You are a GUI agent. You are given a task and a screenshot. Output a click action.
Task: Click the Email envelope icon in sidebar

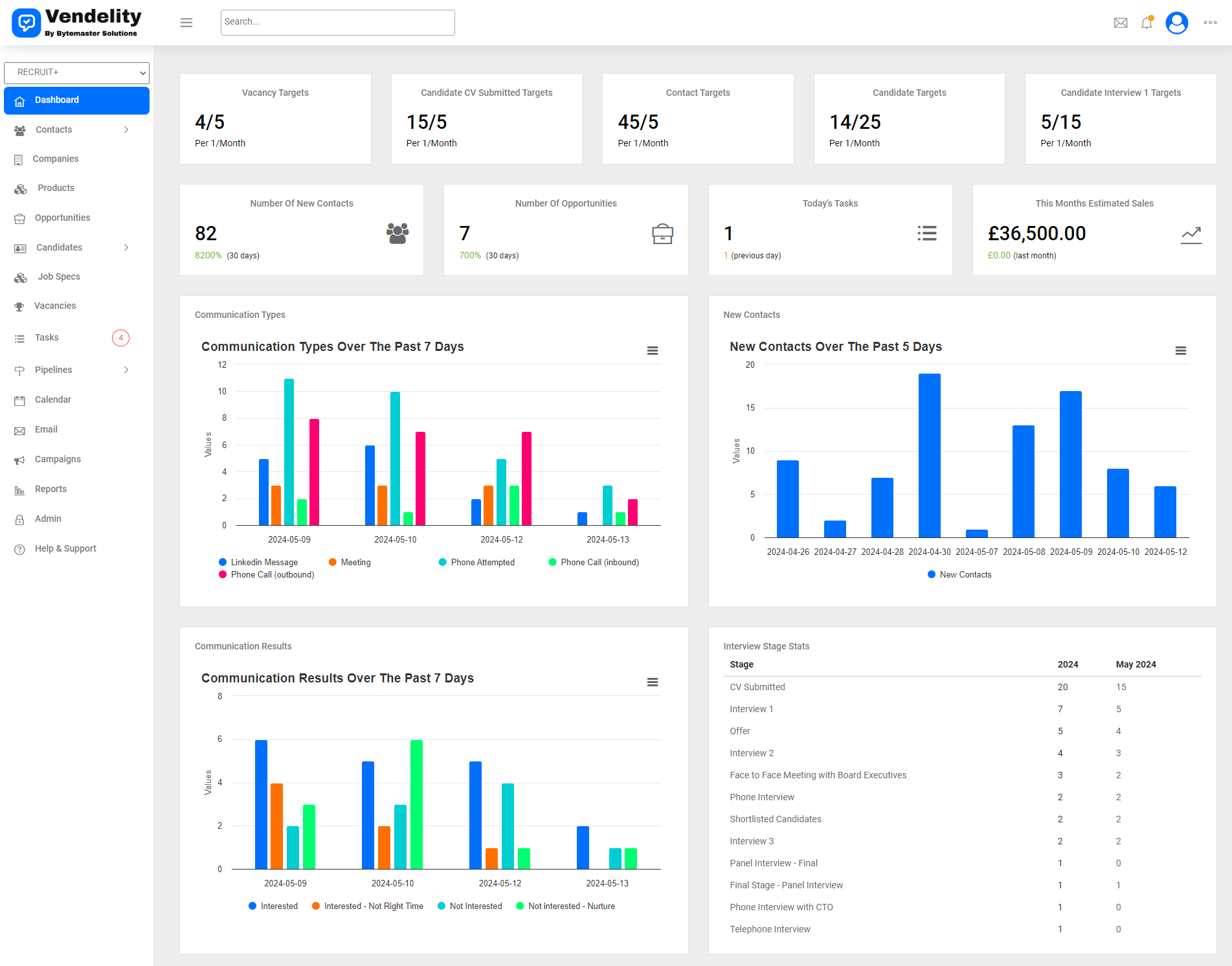20,430
